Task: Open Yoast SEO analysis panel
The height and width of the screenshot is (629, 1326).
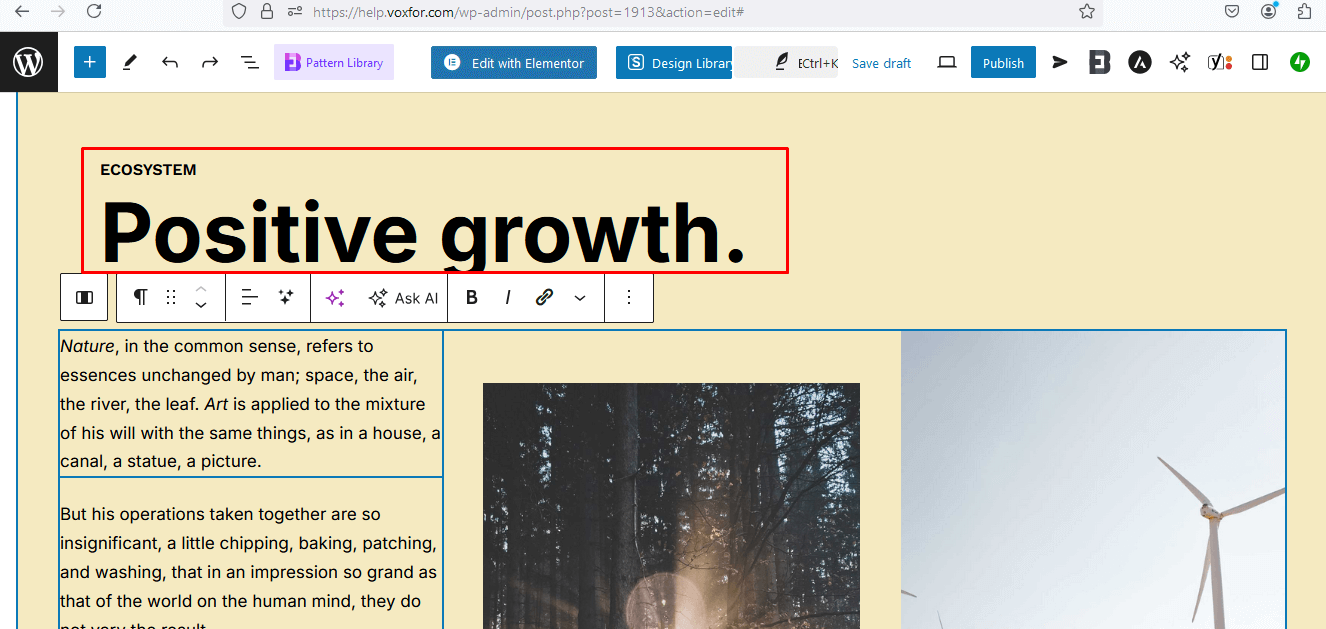Action: pyautogui.click(x=1219, y=61)
